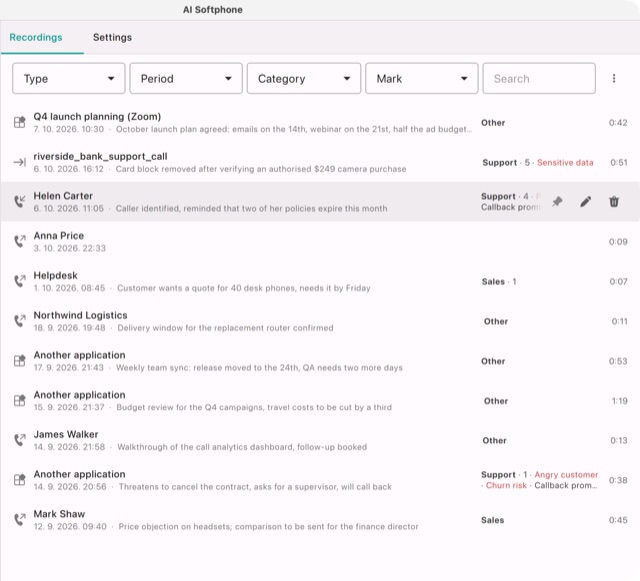Image resolution: width=640 pixels, height=581 pixels.
Task: Click the Sales · 1 category on Helpdesk
Action: [499, 282]
